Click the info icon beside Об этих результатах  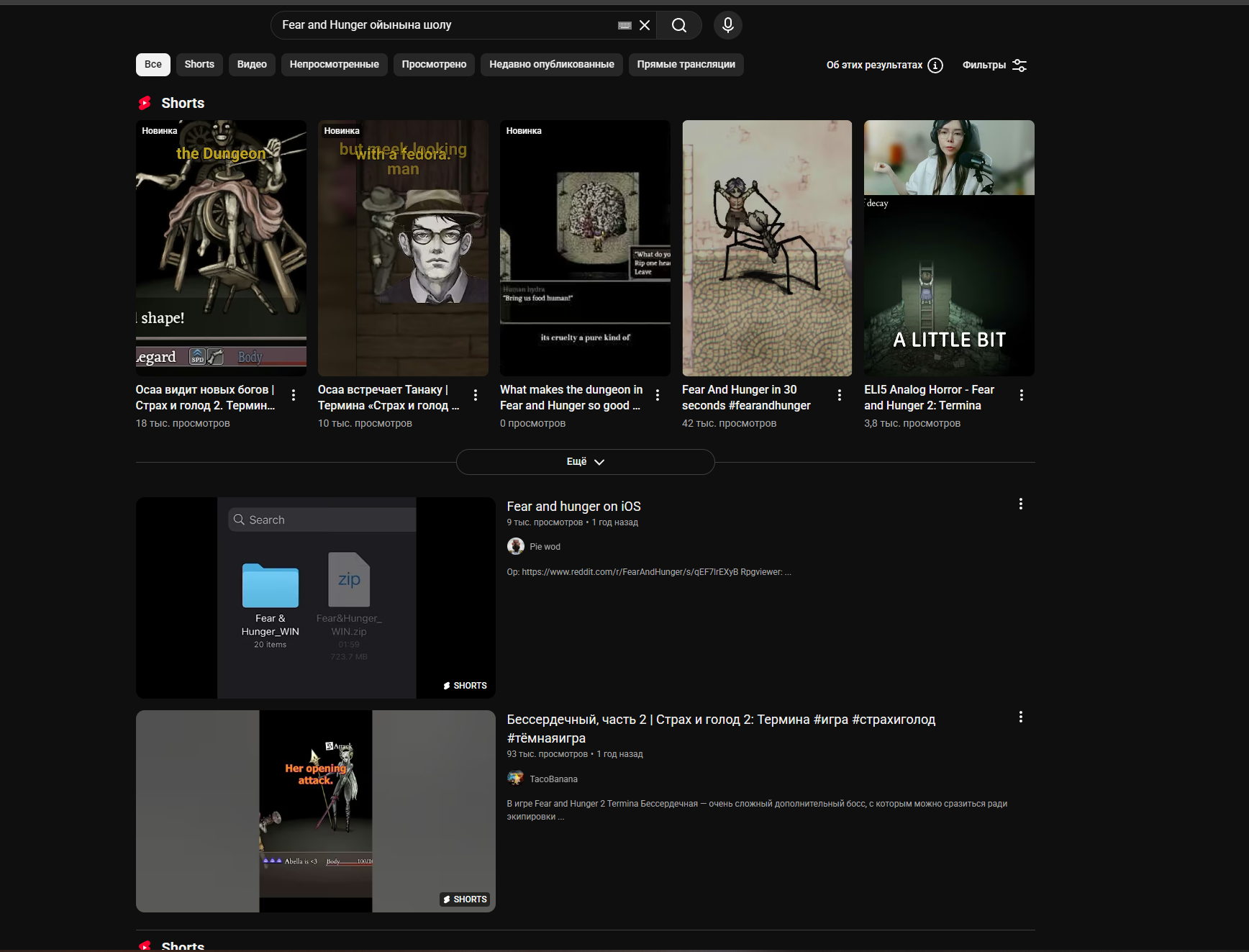point(935,65)
